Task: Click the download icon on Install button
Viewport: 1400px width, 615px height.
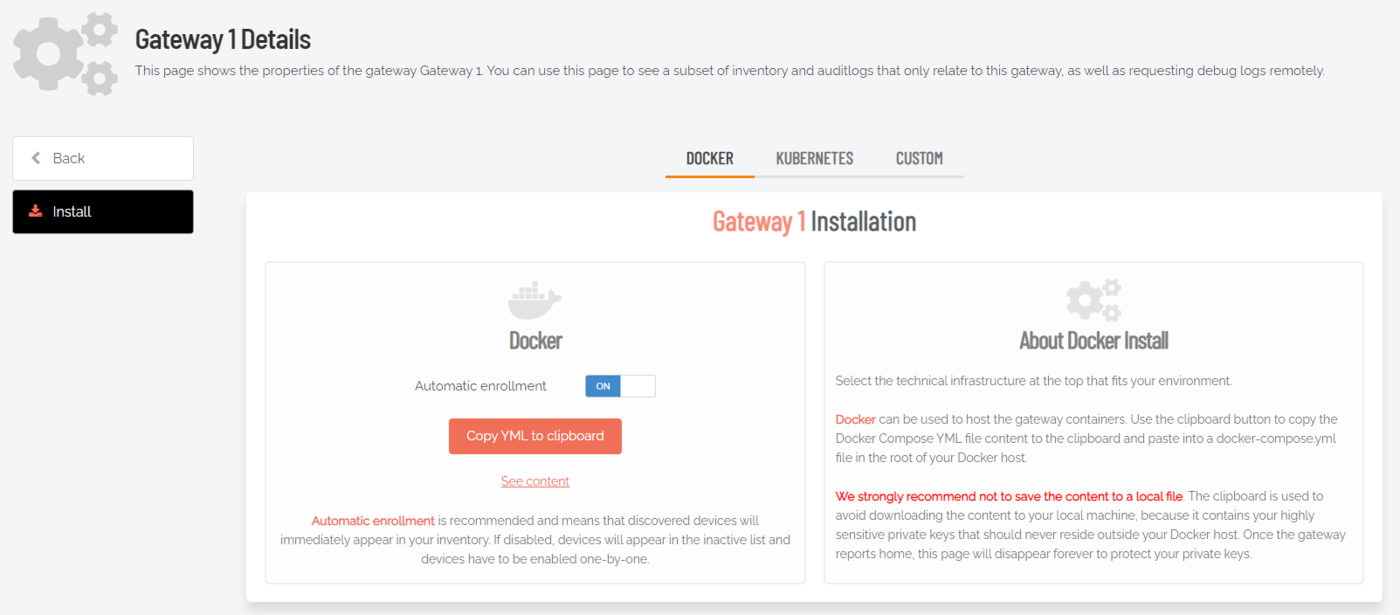Action: [36, 211]
